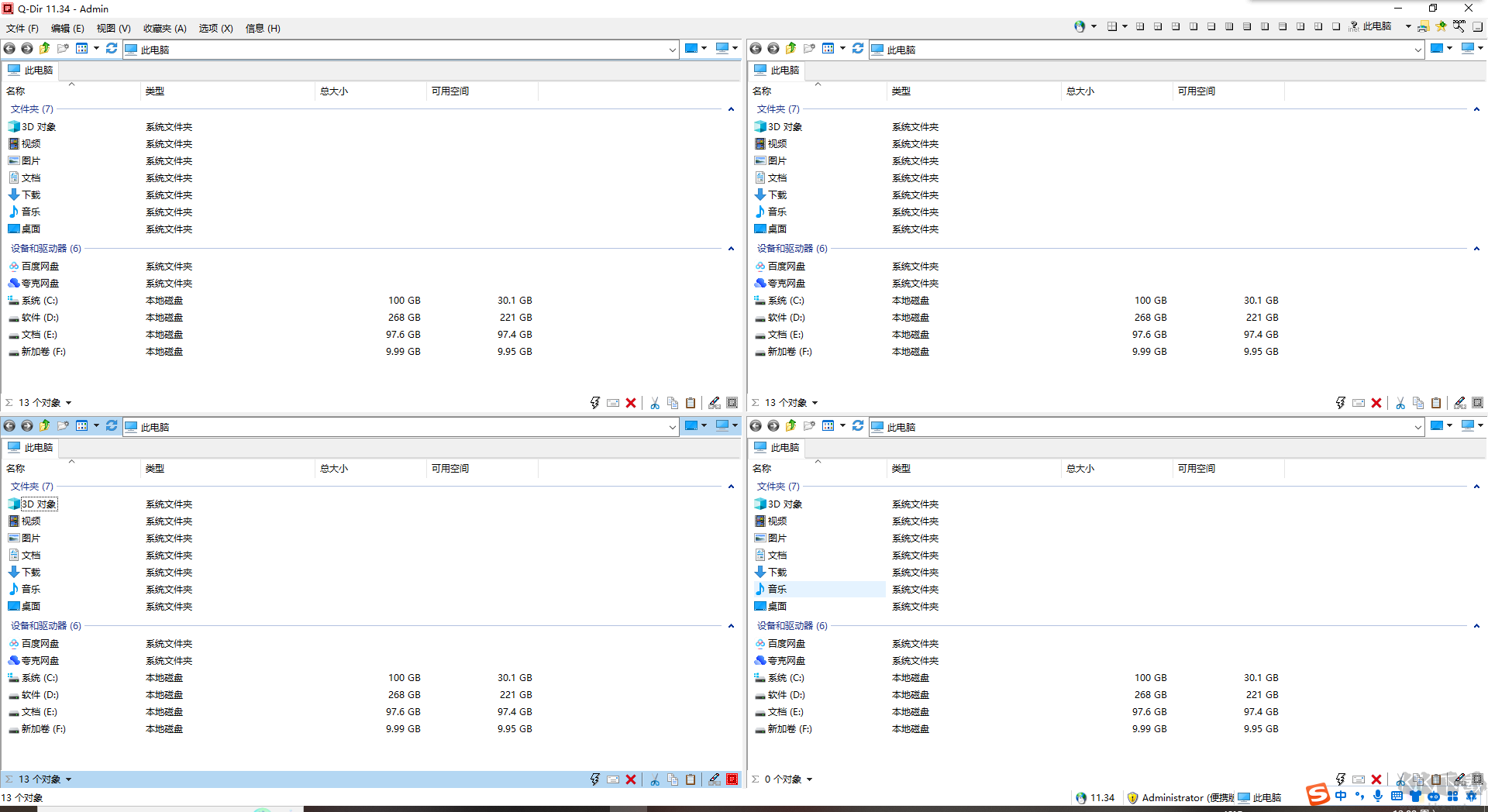Image resolution: width=1488 pixels, height=812 pixels.
Task: Collapse the 文件夹 (7) group in top-right pane
Action: point(1476,109)
